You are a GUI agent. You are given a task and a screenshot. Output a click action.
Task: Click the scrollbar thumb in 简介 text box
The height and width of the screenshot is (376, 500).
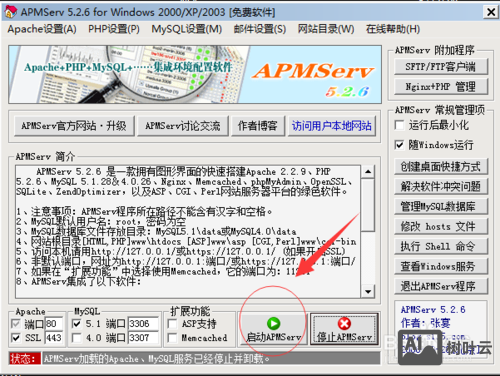coord(368,205)
